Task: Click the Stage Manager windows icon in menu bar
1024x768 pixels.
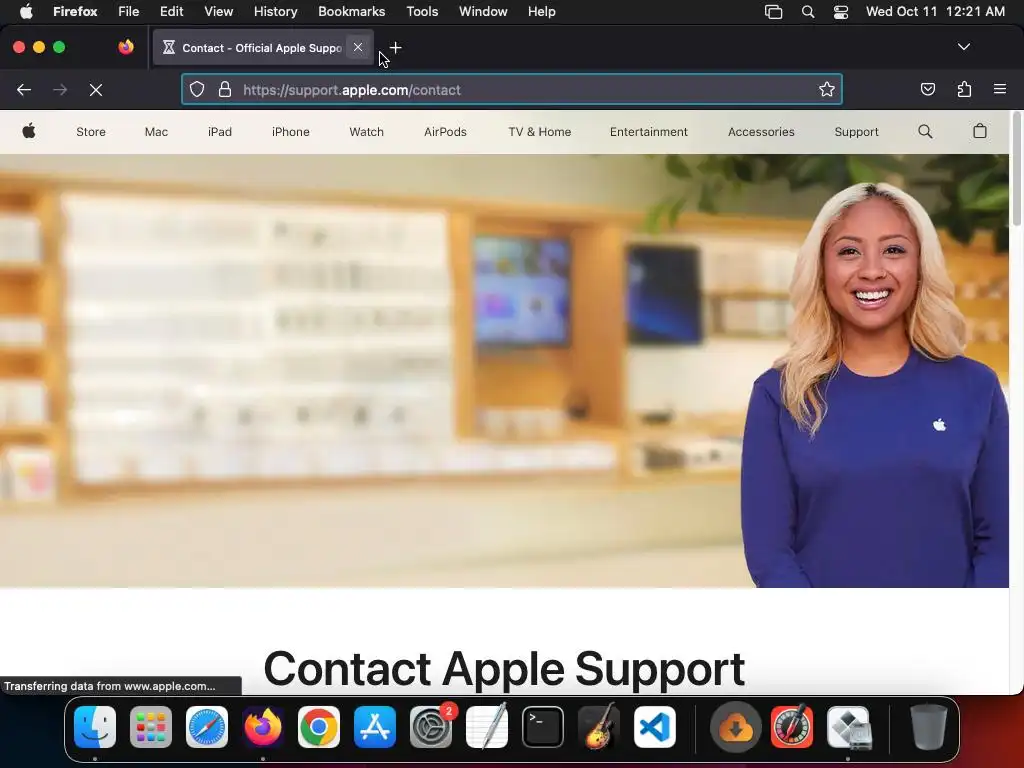Action: click(773, 12)
